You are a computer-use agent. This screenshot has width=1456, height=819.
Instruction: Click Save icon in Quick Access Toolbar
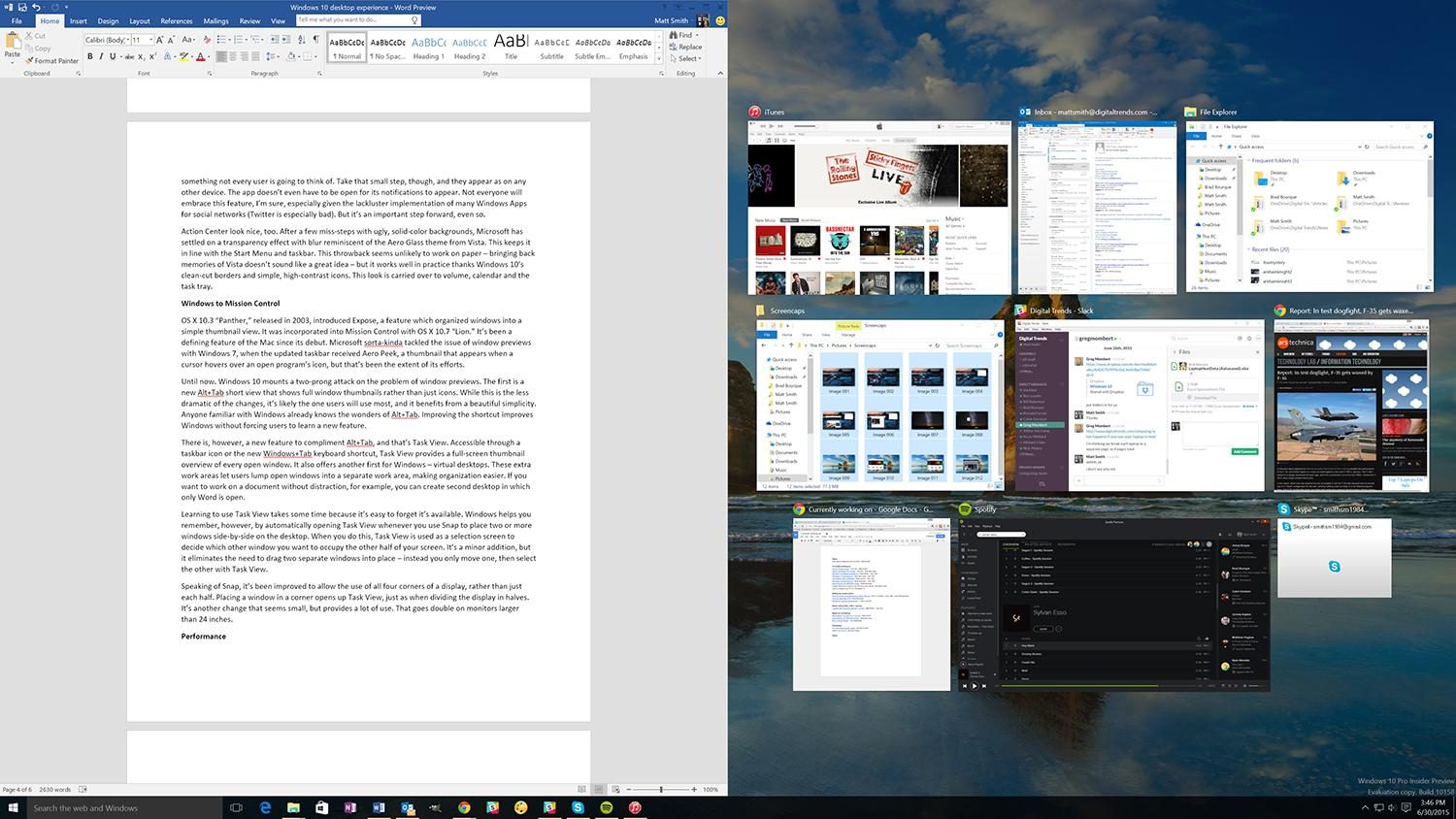pyautogui.click(x=22, y=7)
